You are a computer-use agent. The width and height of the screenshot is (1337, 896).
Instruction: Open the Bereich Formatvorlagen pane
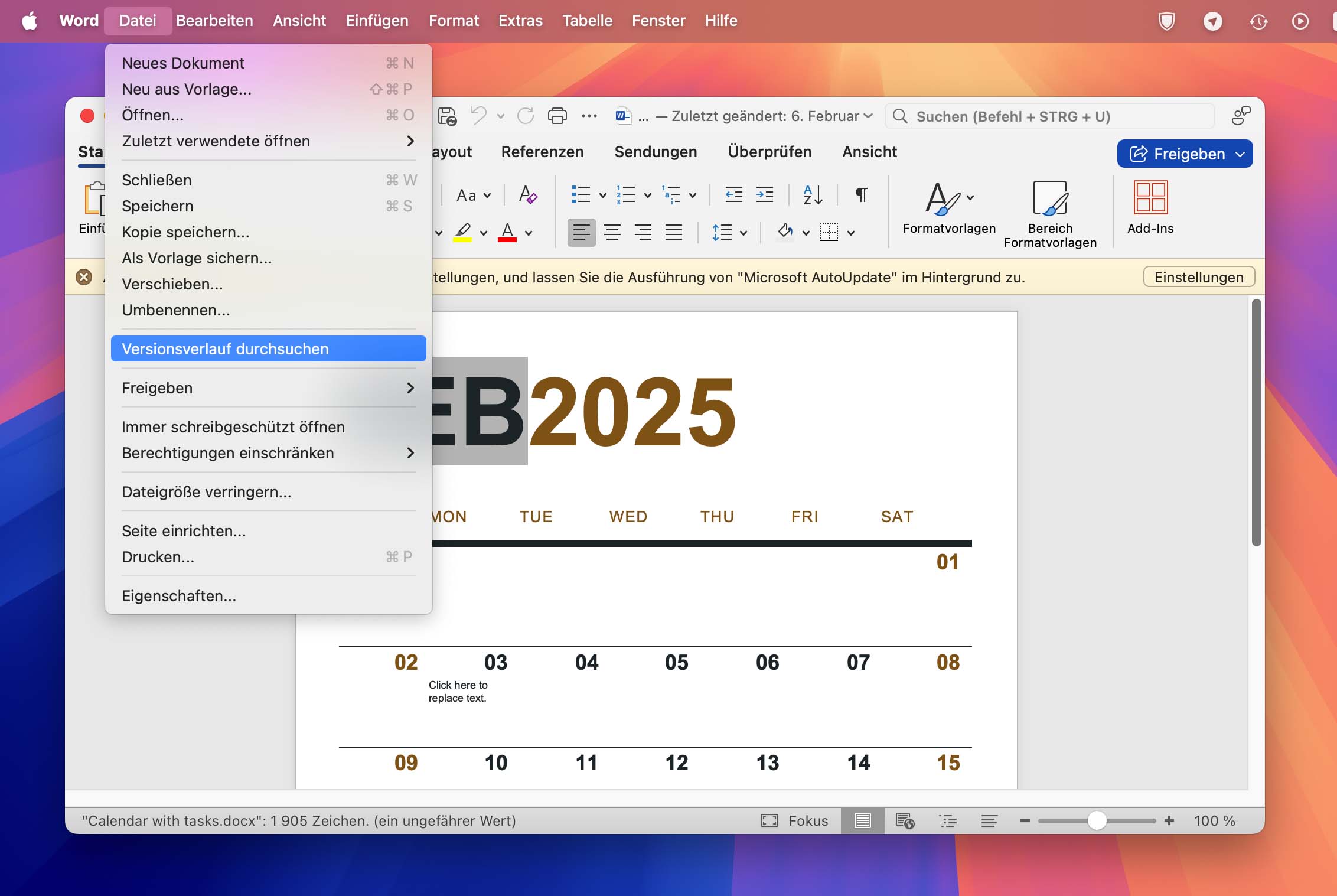1050,214
